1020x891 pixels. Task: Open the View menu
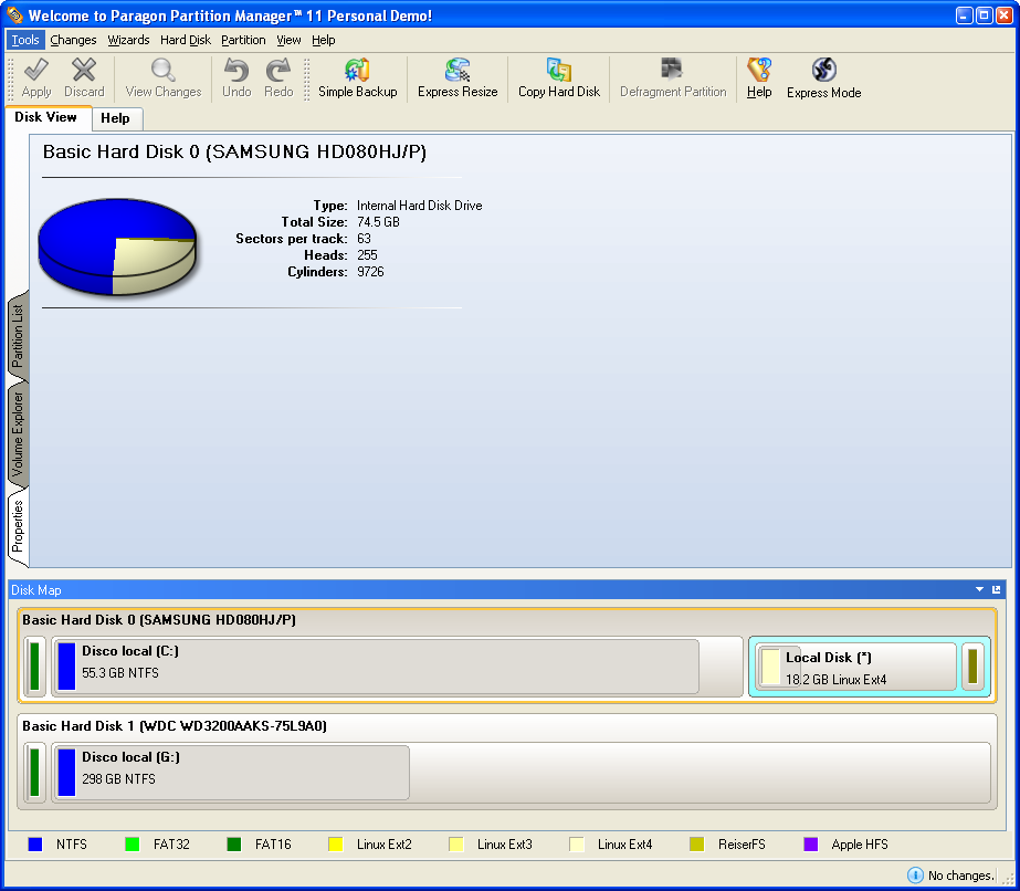tap(289, 40)
